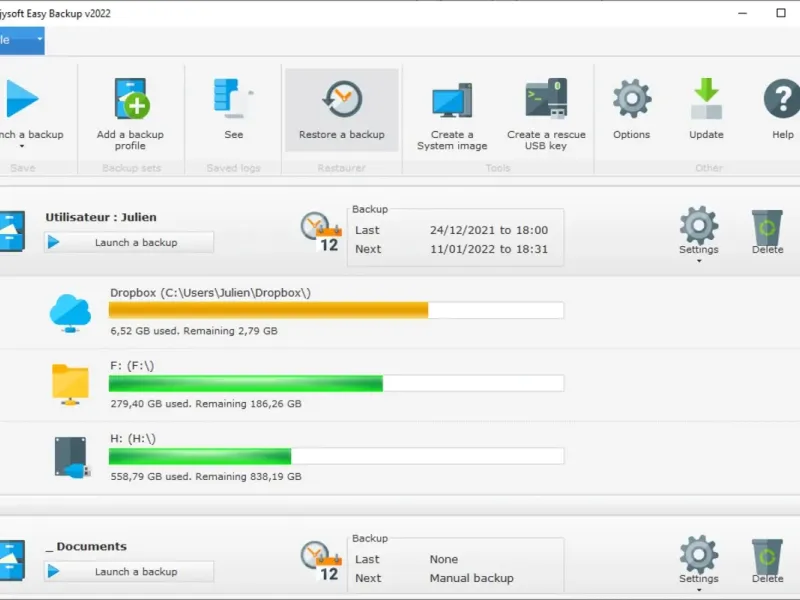Expand Settings arrow for Utilisateur : Julien
This screenshot has height=600, width=800.
699,261
